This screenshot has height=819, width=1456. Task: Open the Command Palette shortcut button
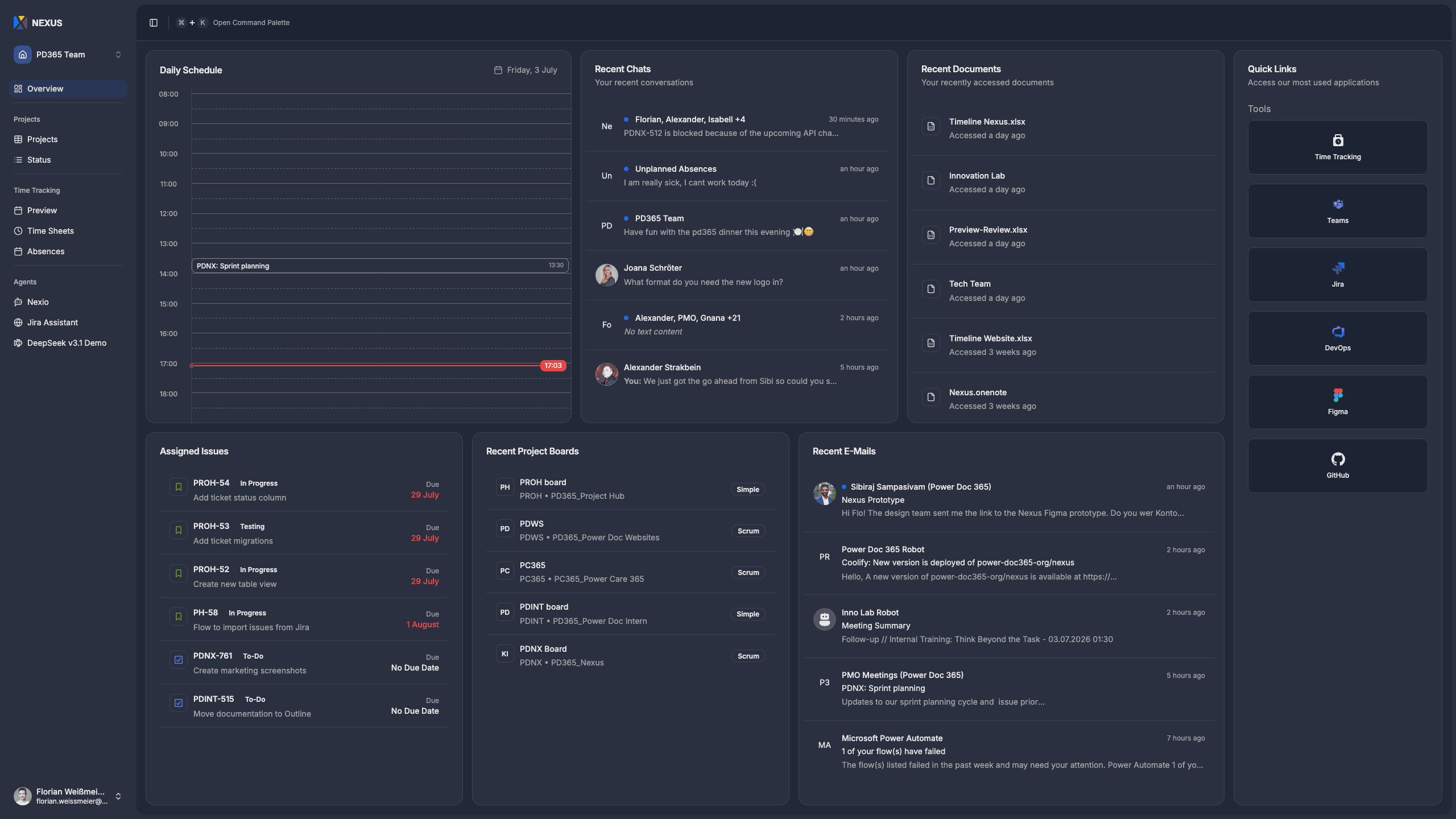tap(233, 23)
